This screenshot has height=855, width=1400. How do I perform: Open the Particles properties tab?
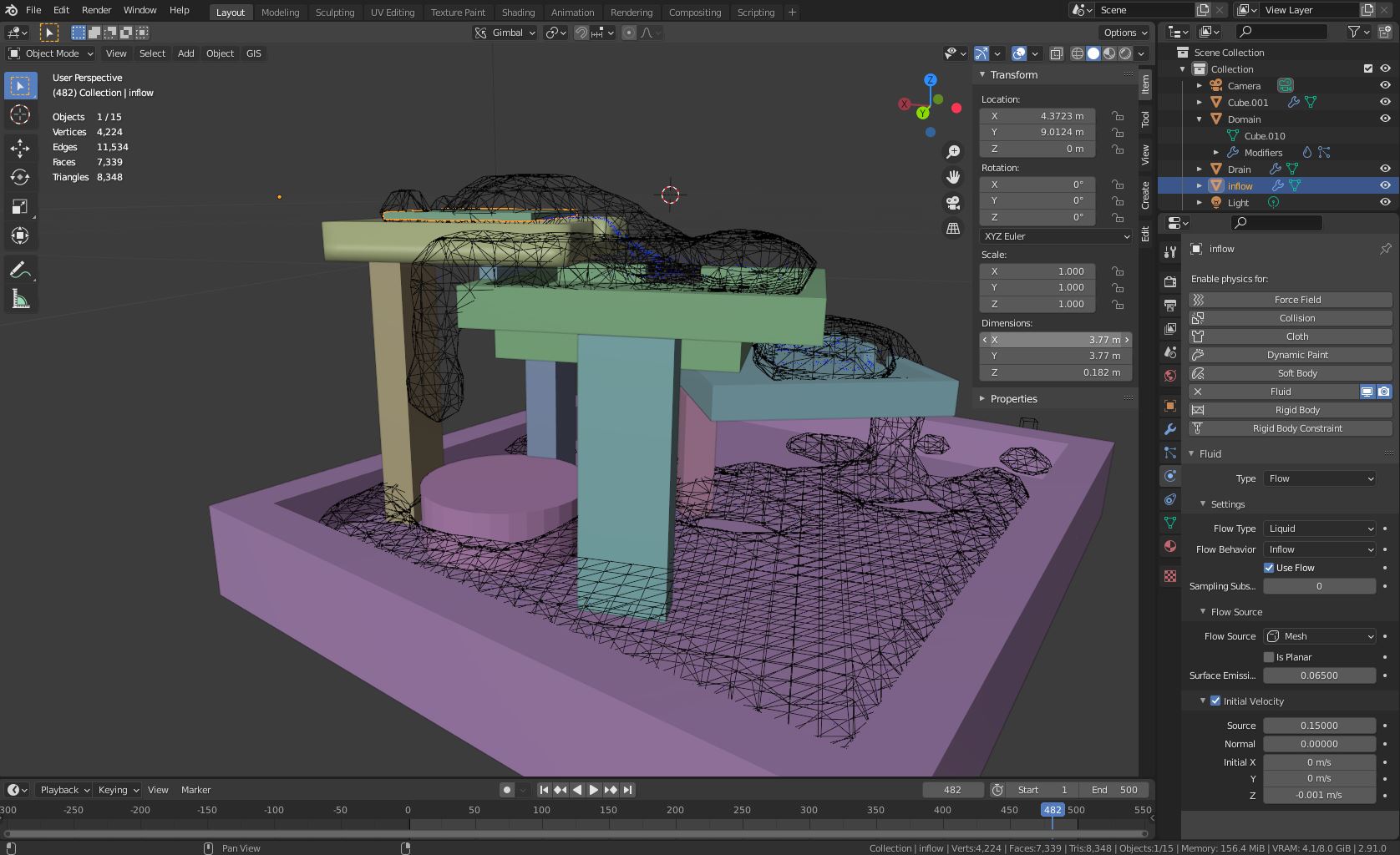point(1170,453)
